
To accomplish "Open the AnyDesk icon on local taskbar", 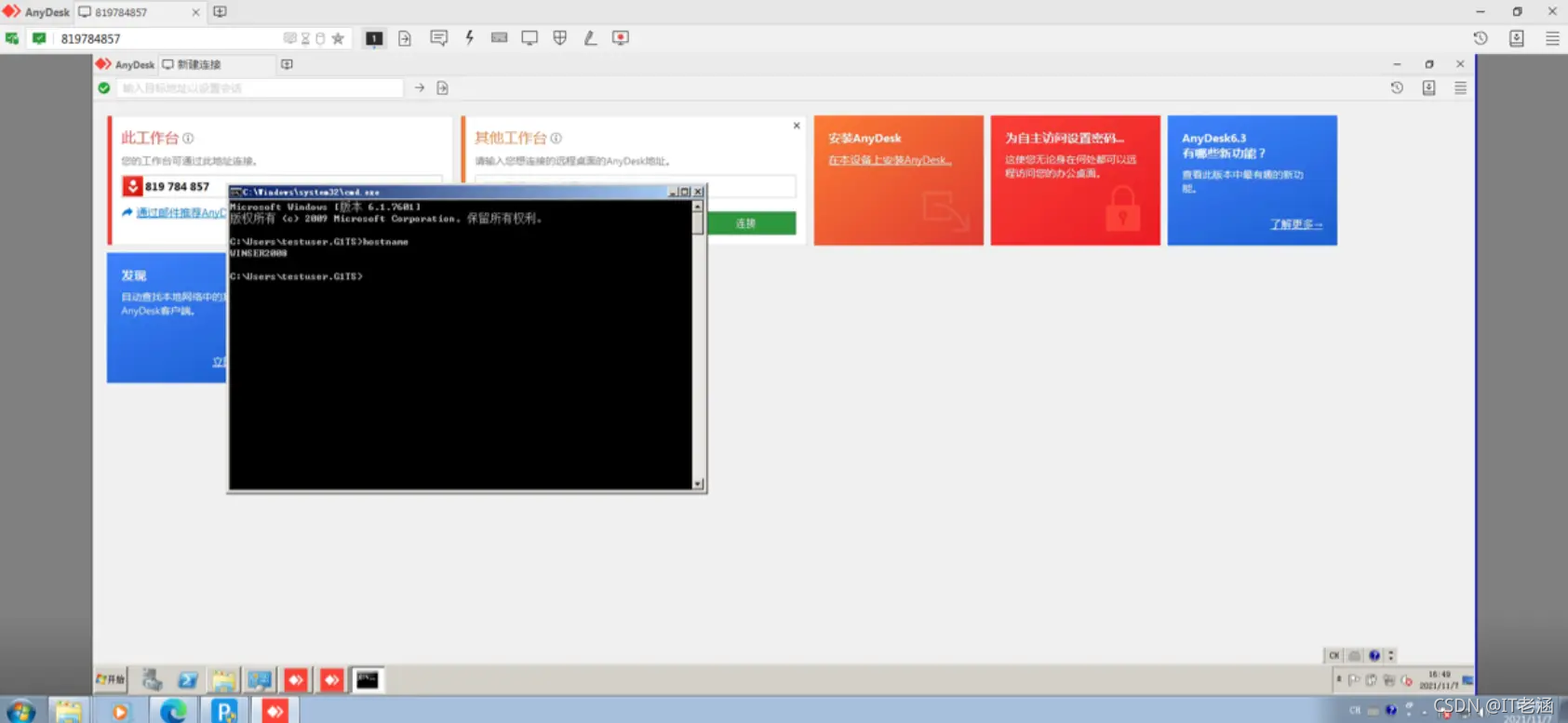I will pos(275,712).
